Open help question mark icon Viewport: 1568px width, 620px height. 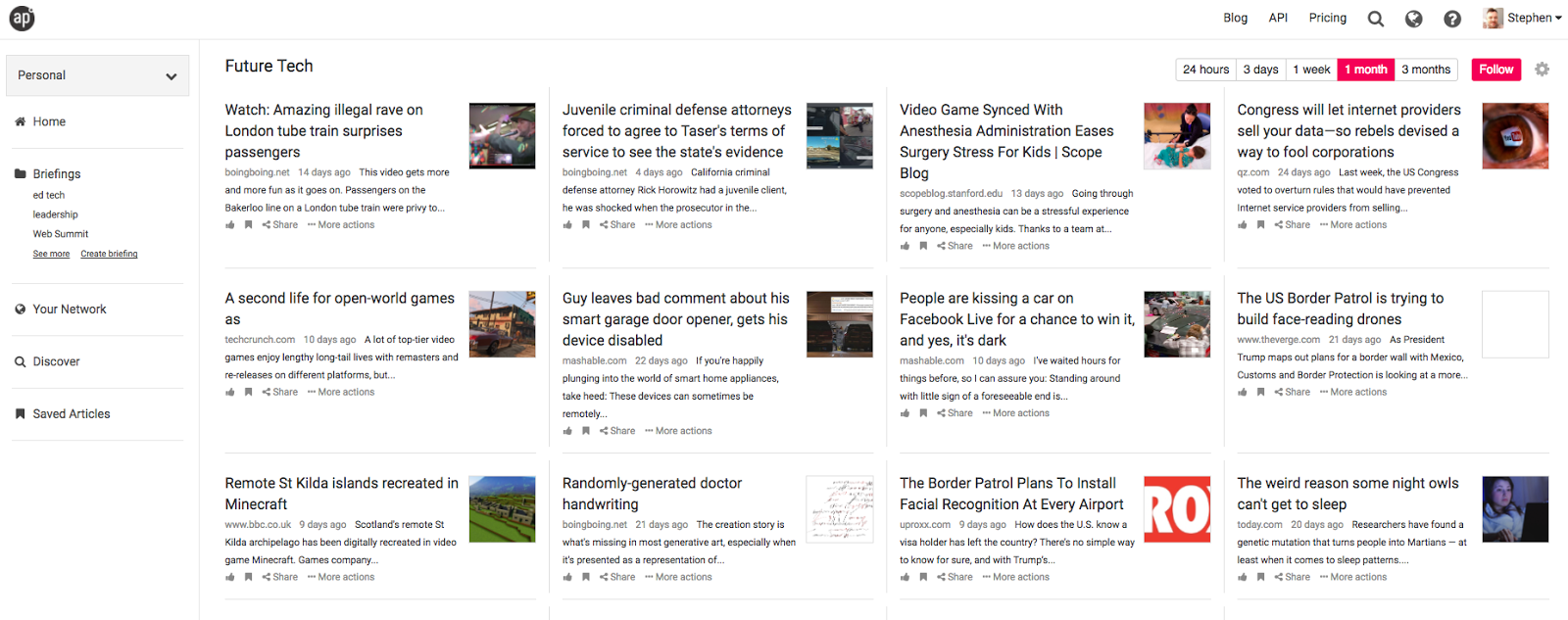[x=1452, y=19]
